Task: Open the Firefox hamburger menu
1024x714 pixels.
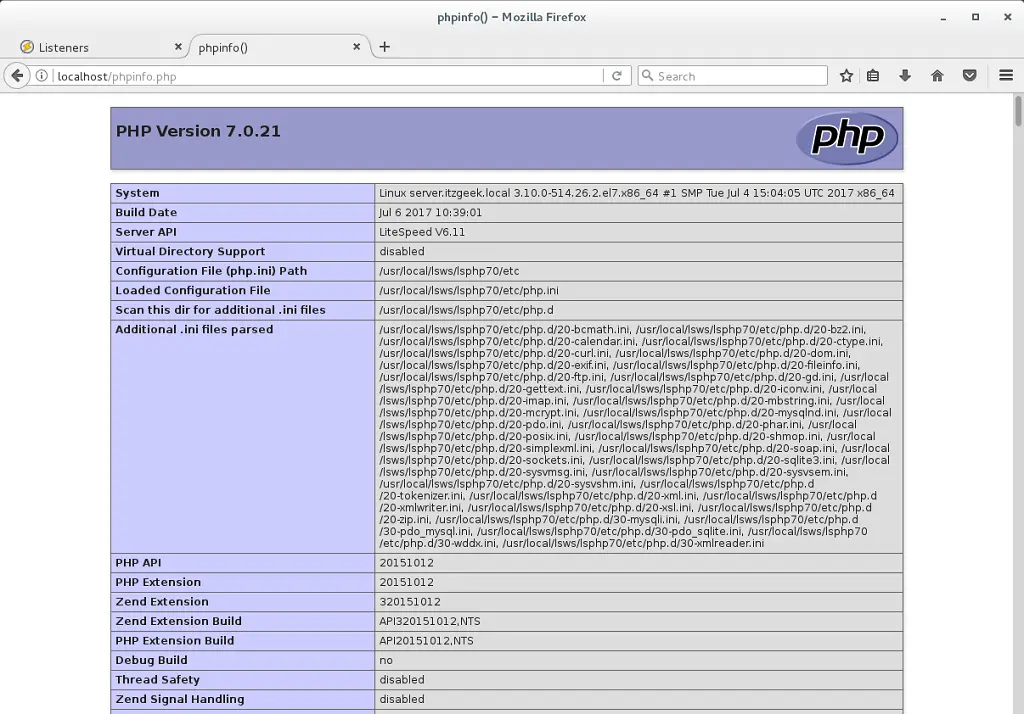Action: [1006, 76]
